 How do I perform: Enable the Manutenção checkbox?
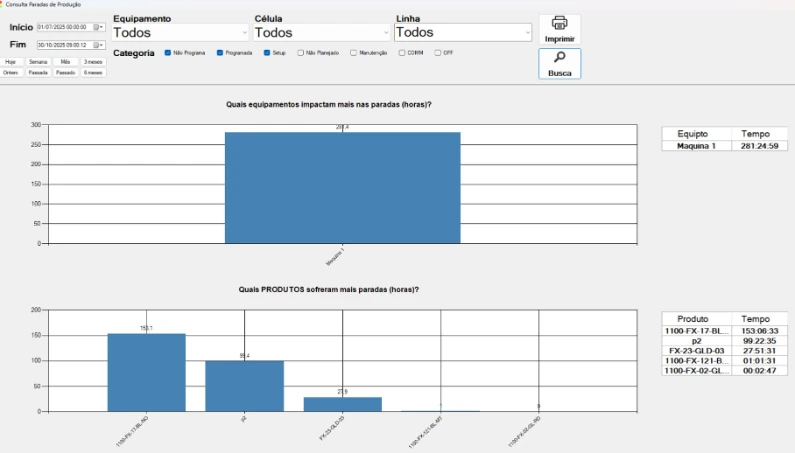353,52
